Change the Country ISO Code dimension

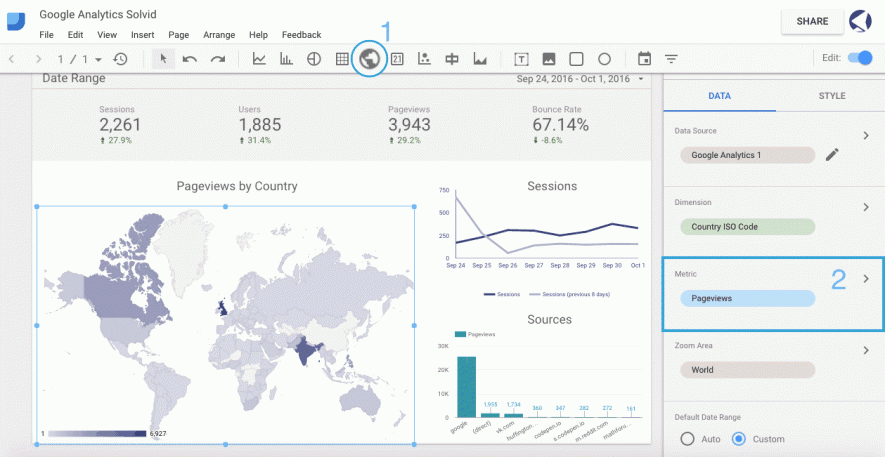(x=747, y=227)
